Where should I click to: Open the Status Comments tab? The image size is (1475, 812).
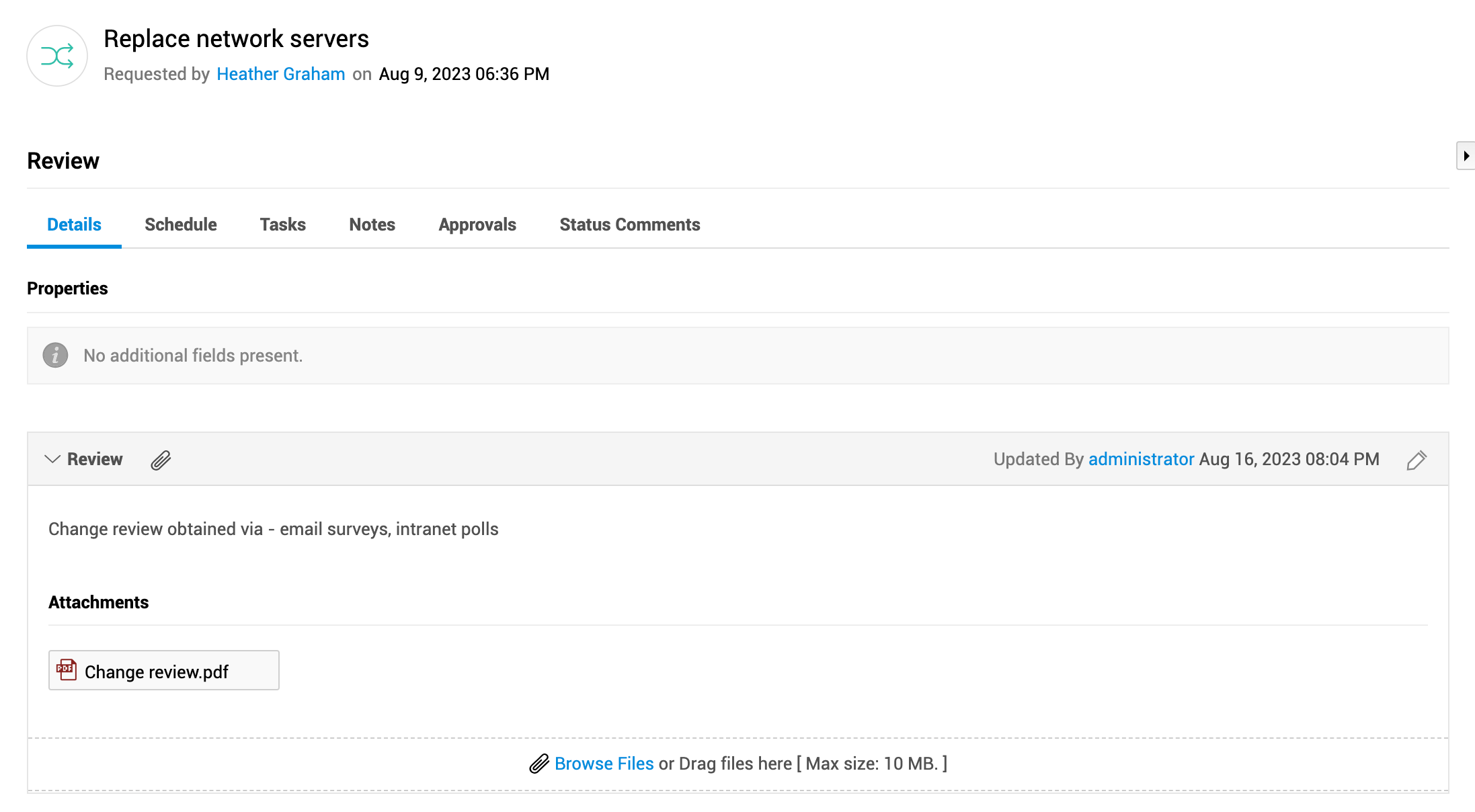[629, 225]
